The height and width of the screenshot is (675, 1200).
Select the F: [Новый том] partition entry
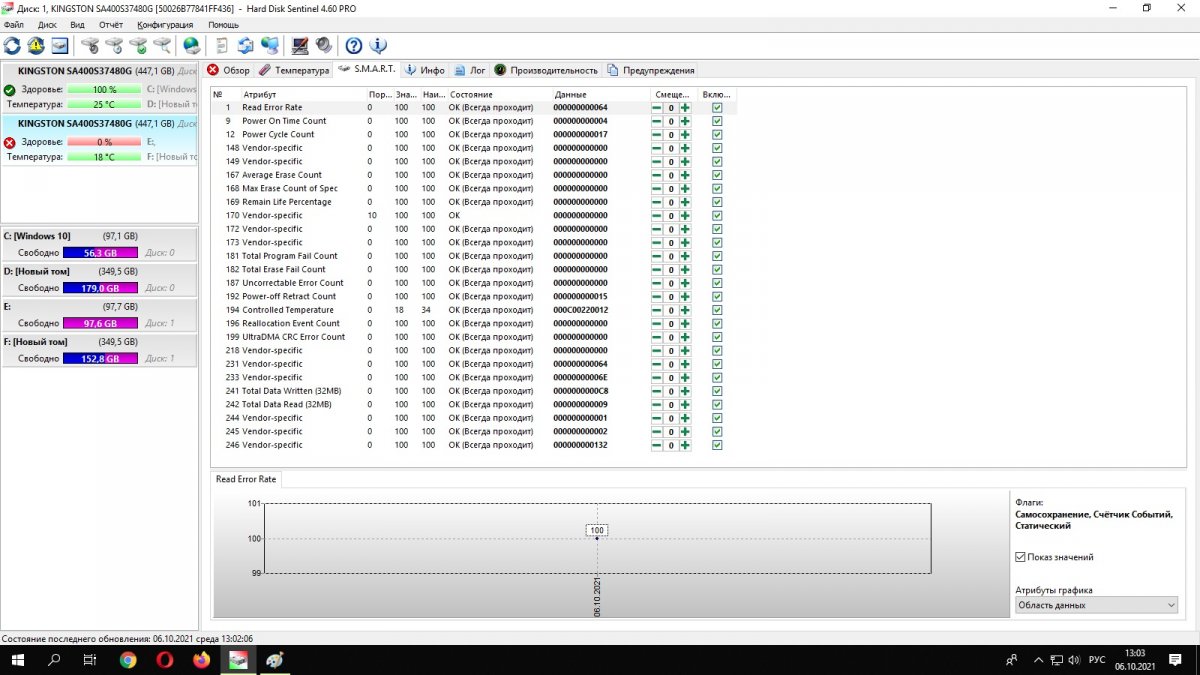pyautogui.click(x=98, y=349)
